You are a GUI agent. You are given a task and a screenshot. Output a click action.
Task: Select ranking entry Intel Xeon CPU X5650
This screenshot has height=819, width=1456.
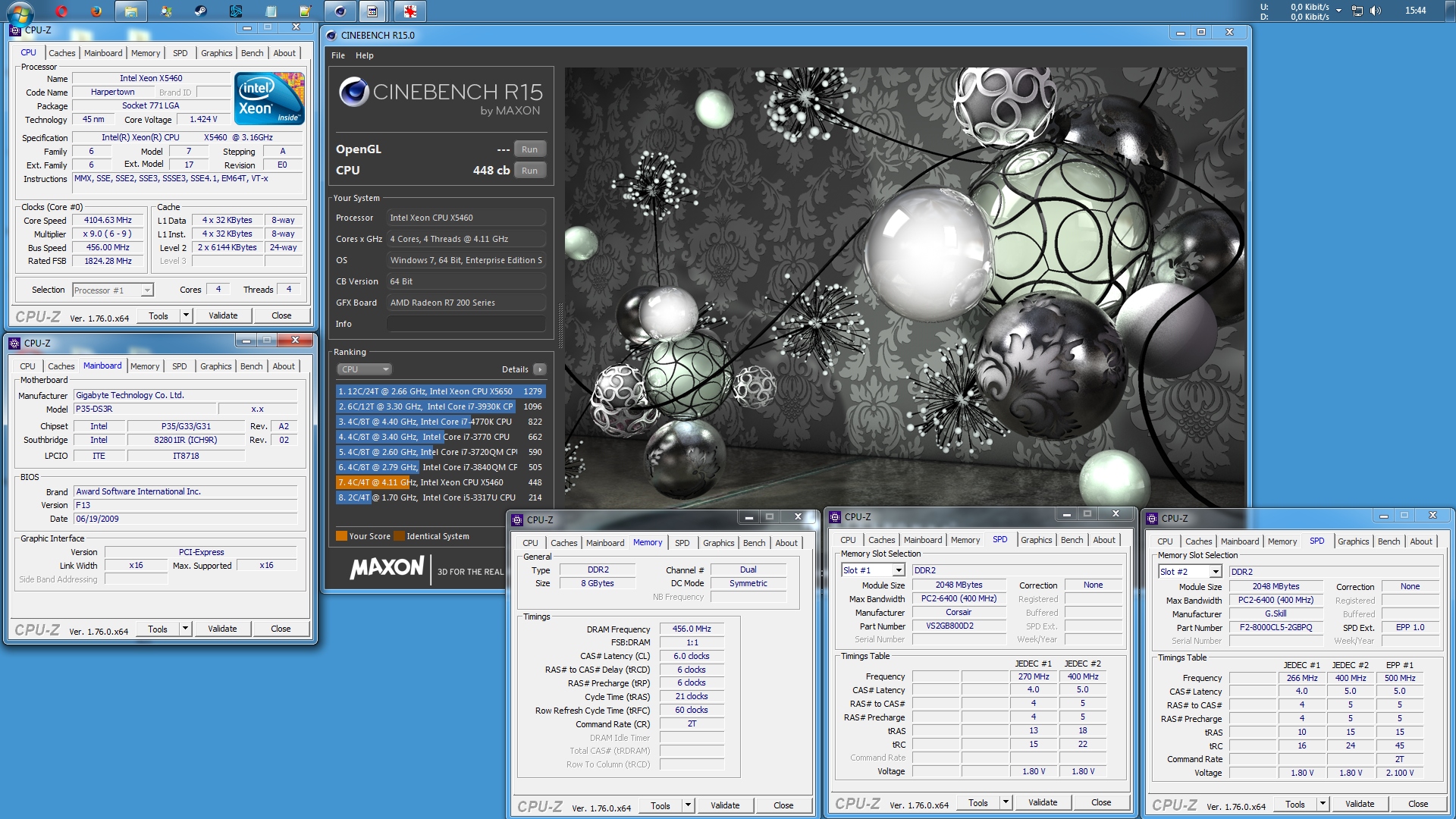441,391
